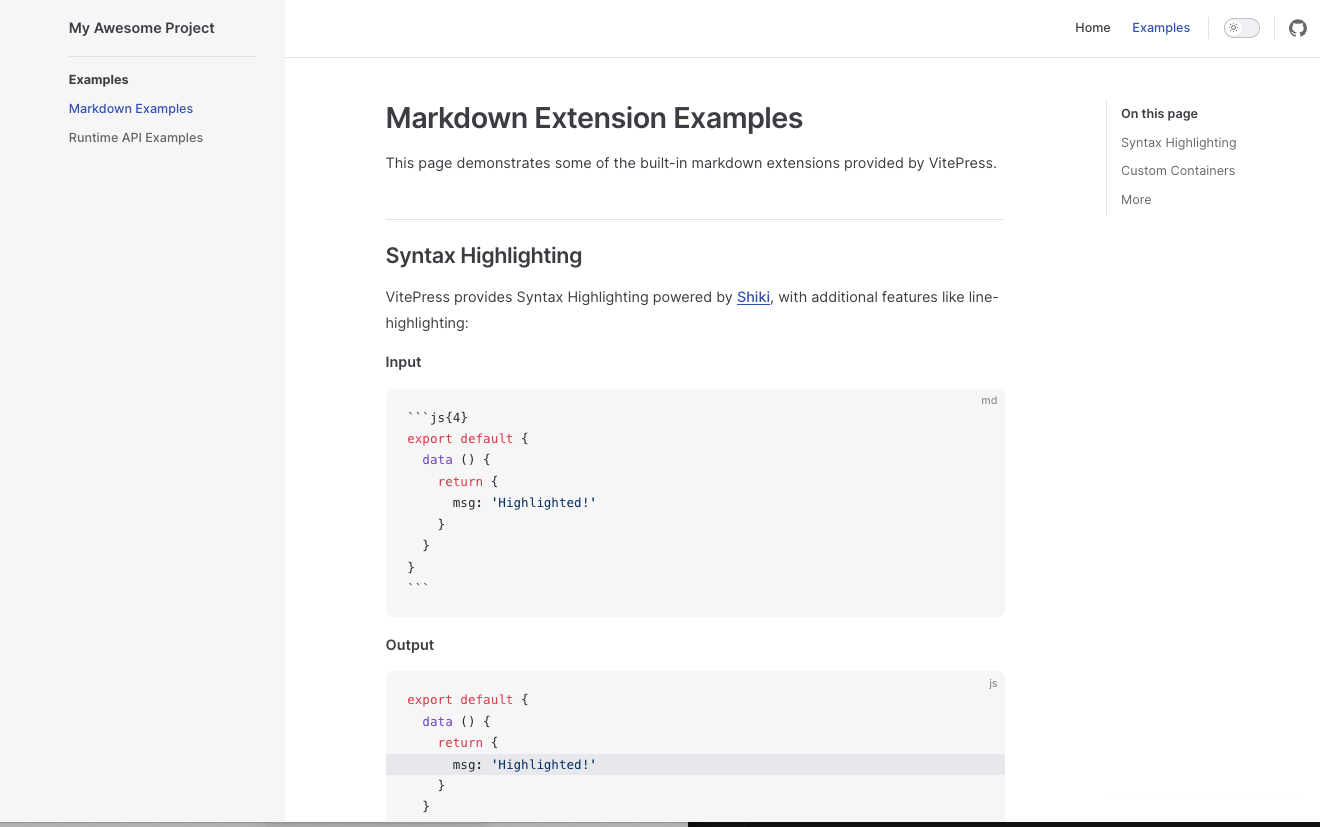Jump to Custom Containers from the page outline
This screenshot has width=1320, height=827.
point(1177,171)
